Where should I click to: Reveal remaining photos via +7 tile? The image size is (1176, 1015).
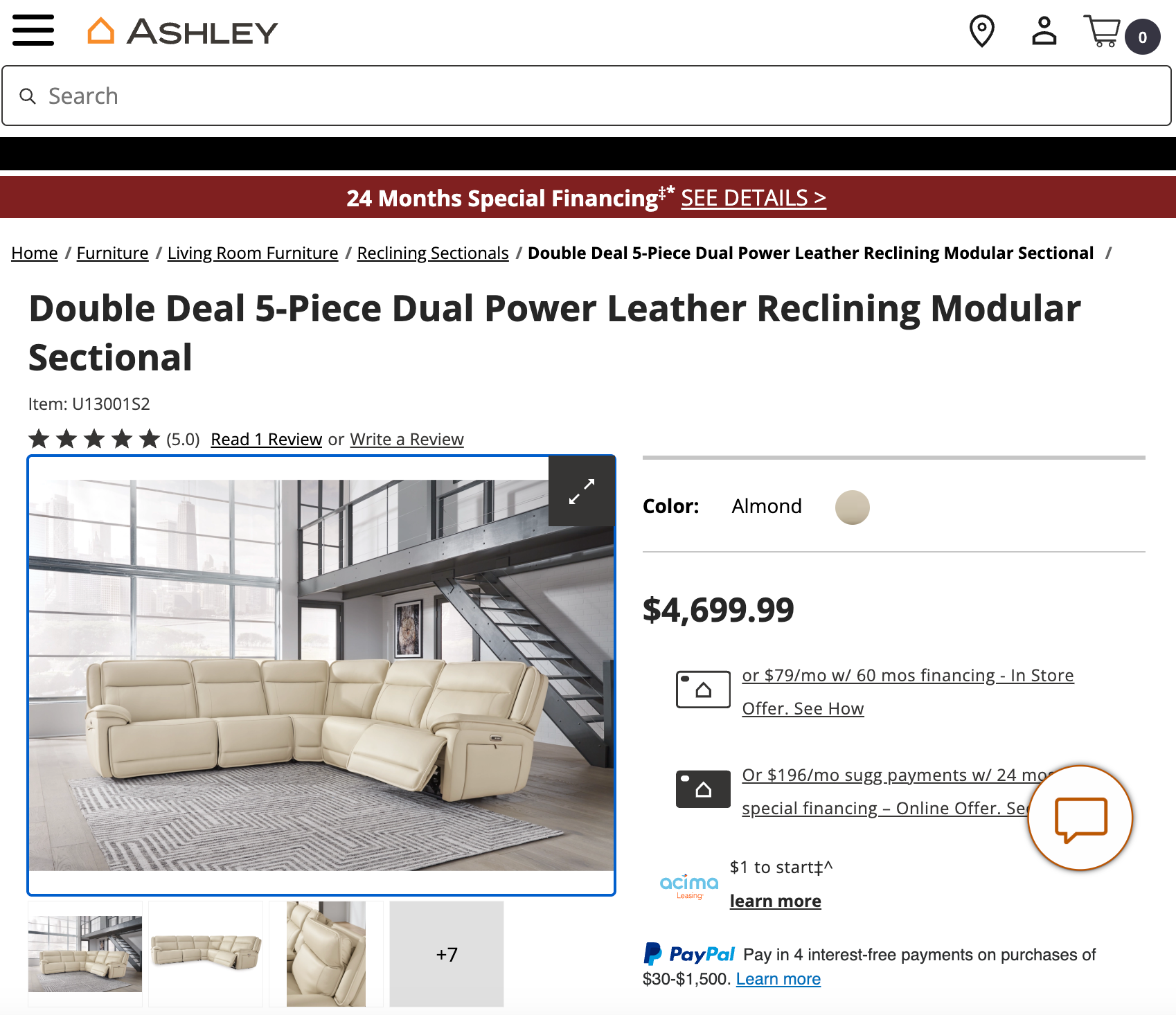[446, 954]
